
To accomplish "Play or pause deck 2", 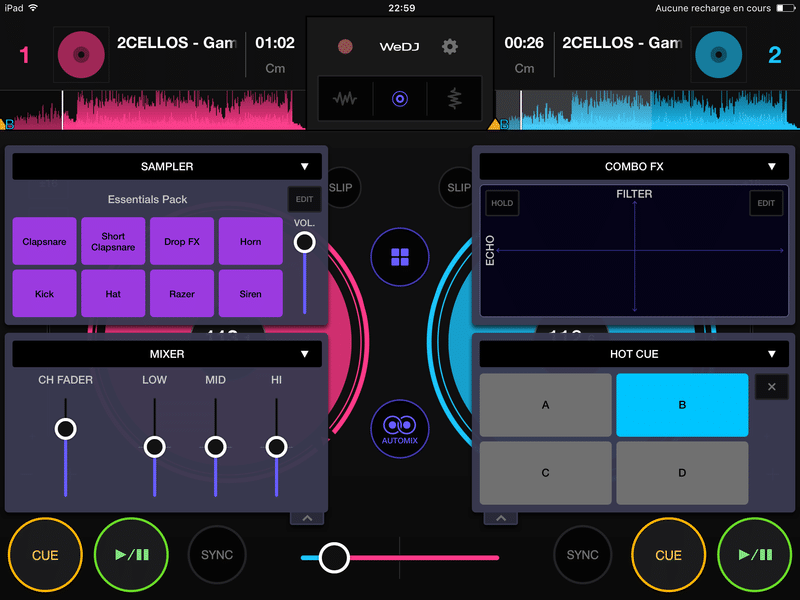I will tap(755, 555).
